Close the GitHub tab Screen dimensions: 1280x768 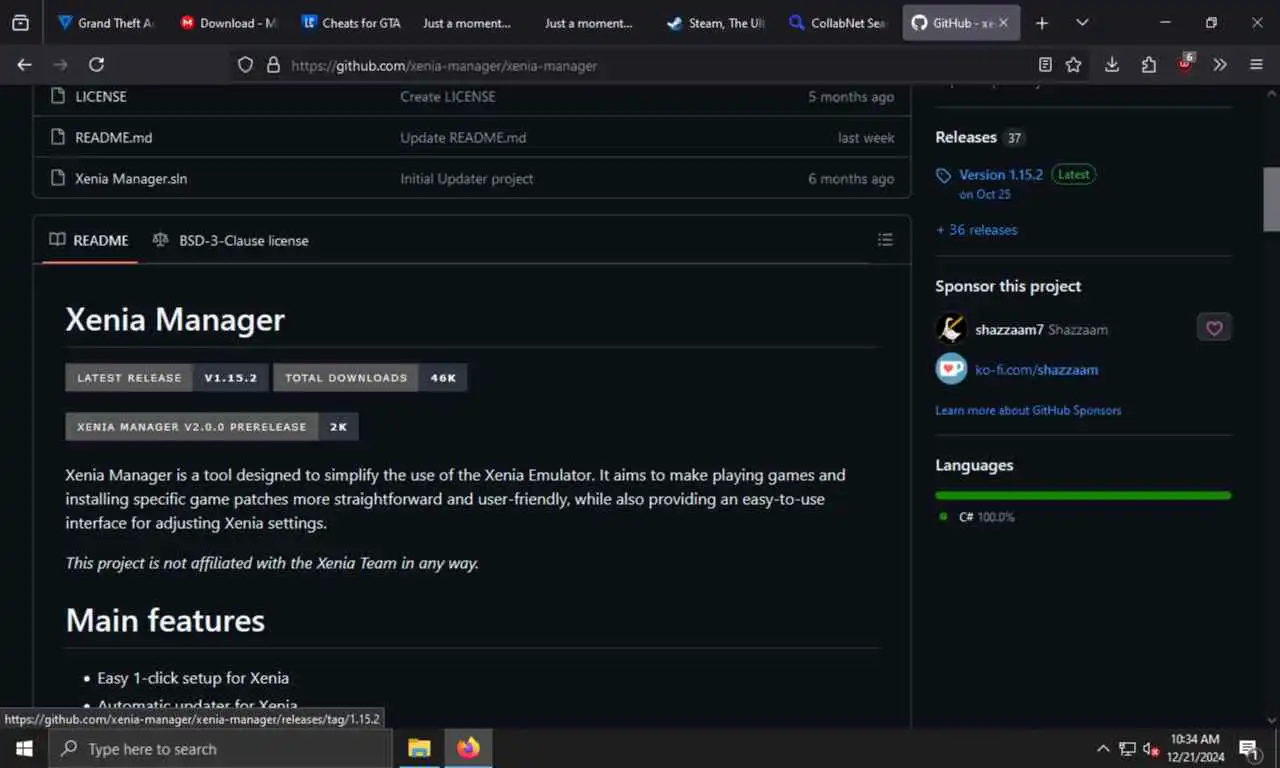pyautogui.click(x=1004, y=22)
